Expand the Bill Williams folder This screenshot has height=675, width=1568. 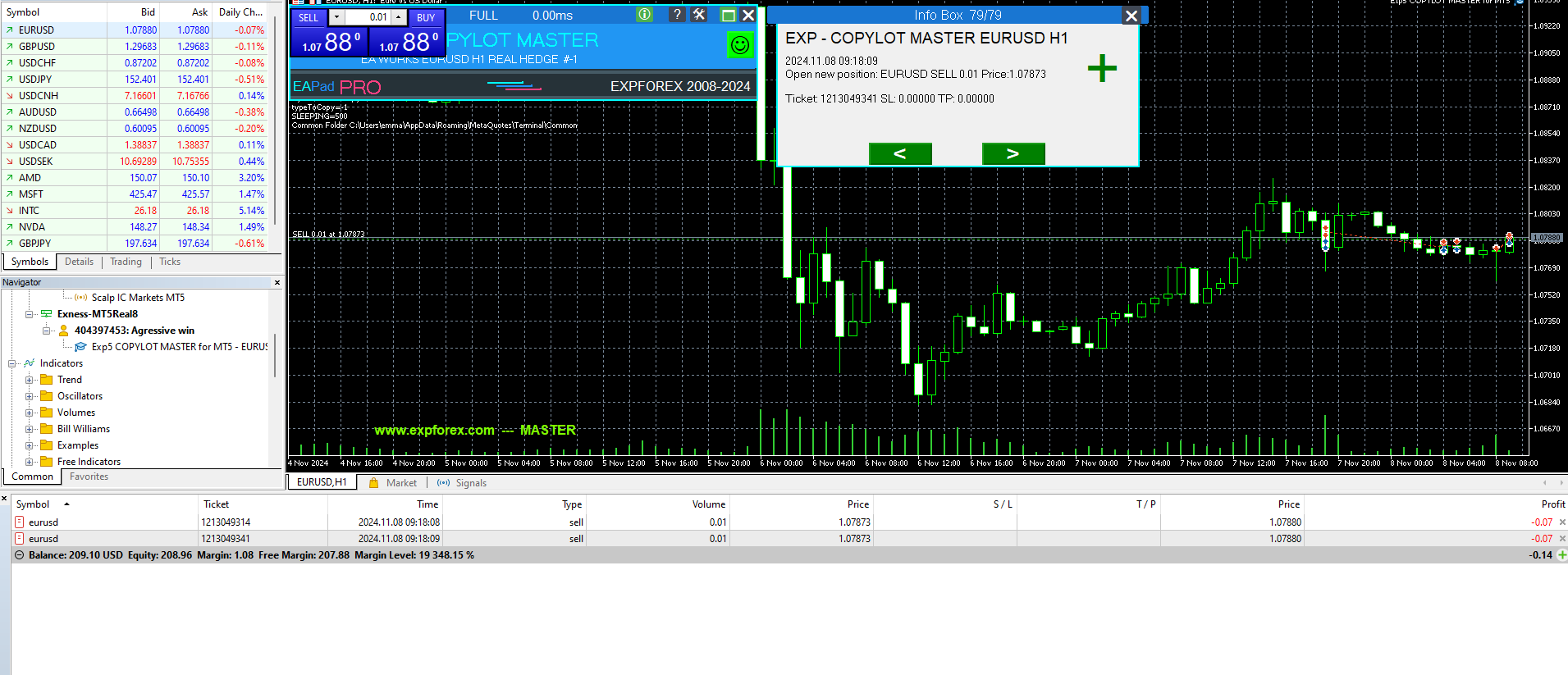[x=29, y=429]
